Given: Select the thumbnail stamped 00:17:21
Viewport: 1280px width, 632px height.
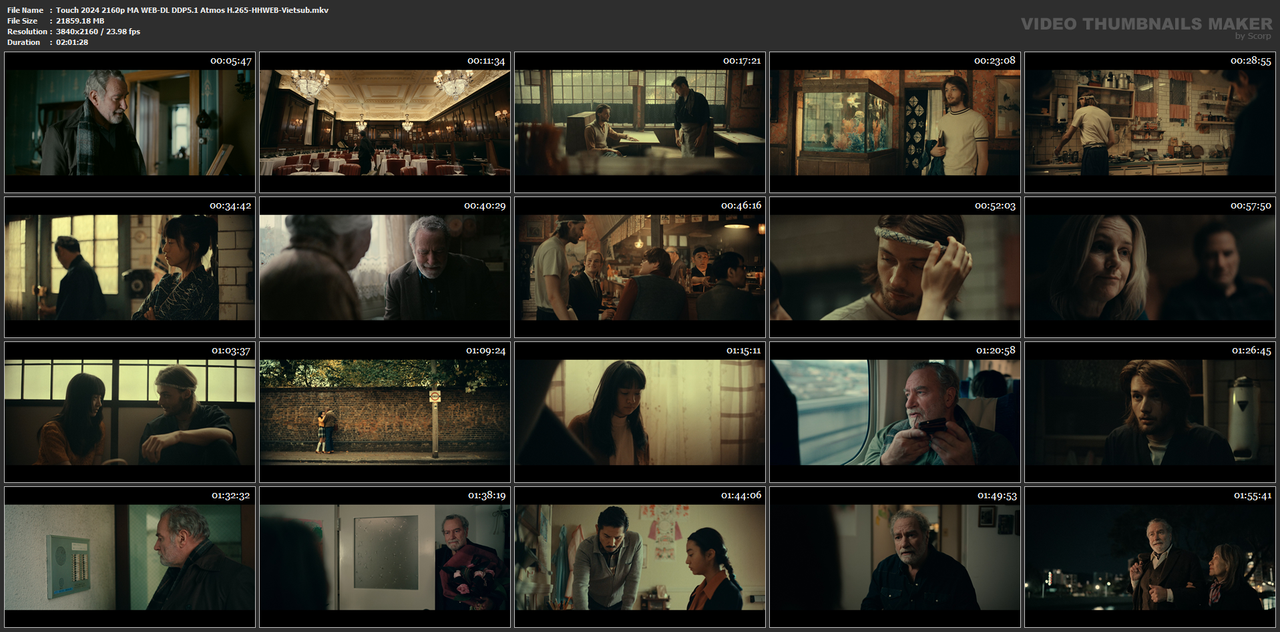Looking at the screenshot, I should coord(640,122).
